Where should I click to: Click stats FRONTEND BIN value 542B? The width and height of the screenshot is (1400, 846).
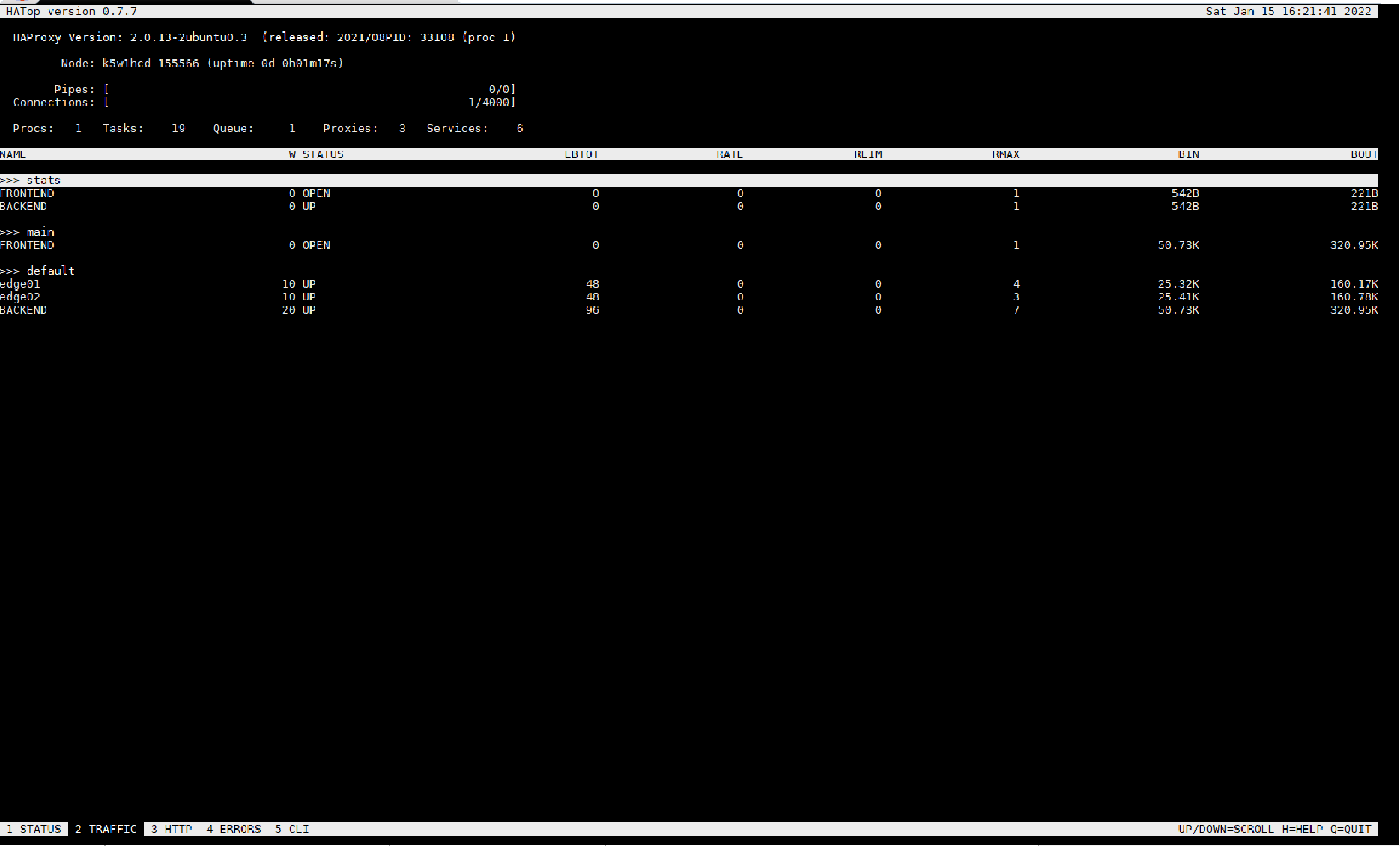tap(1185, 193)
